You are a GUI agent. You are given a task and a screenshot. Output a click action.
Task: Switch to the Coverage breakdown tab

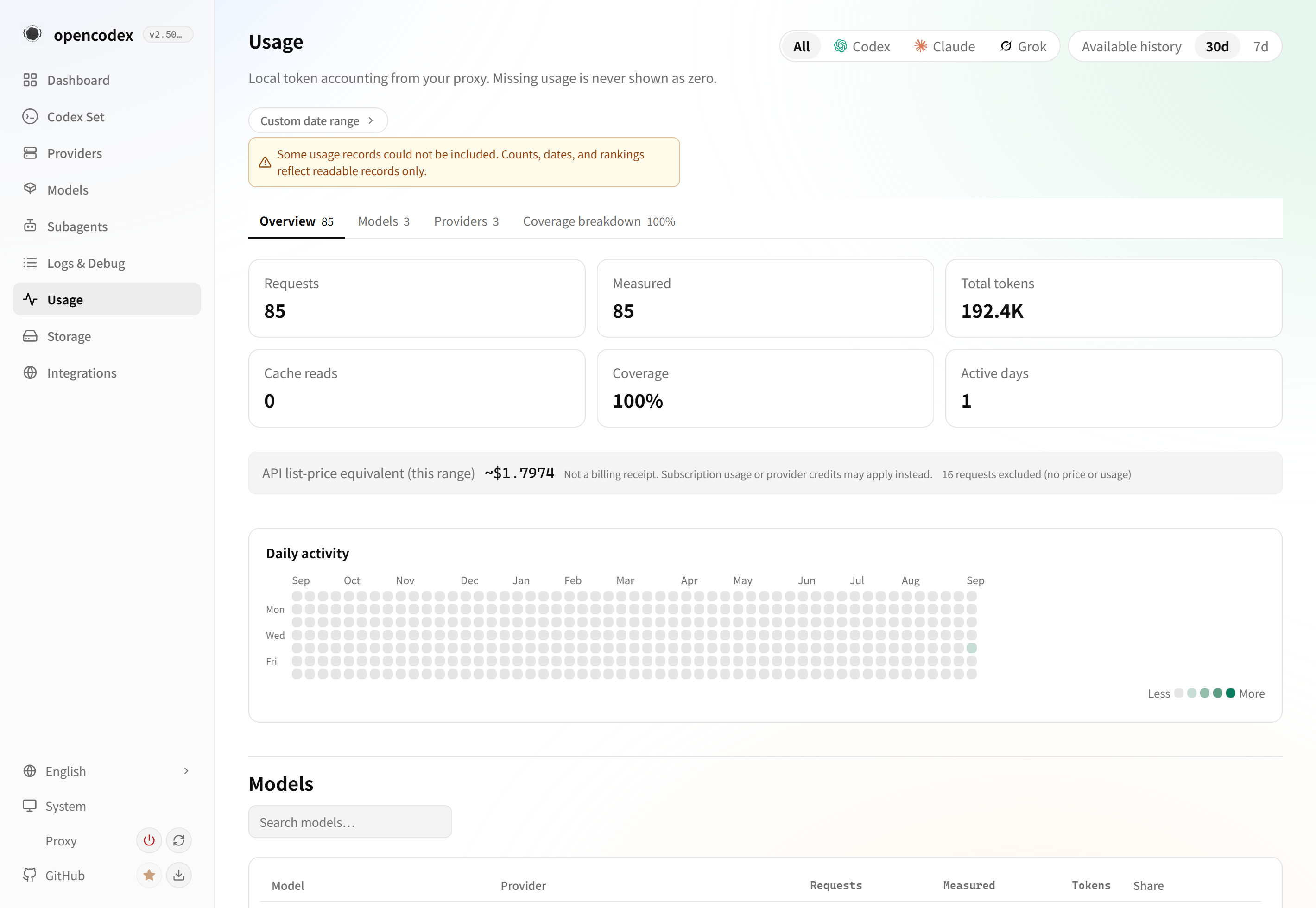(x=599, y=221)
